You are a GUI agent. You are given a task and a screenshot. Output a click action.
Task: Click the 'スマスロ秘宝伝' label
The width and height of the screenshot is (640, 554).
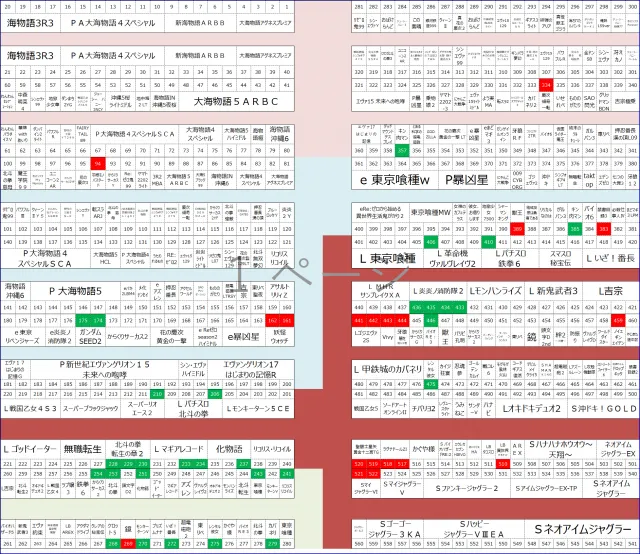click(560, 258)
